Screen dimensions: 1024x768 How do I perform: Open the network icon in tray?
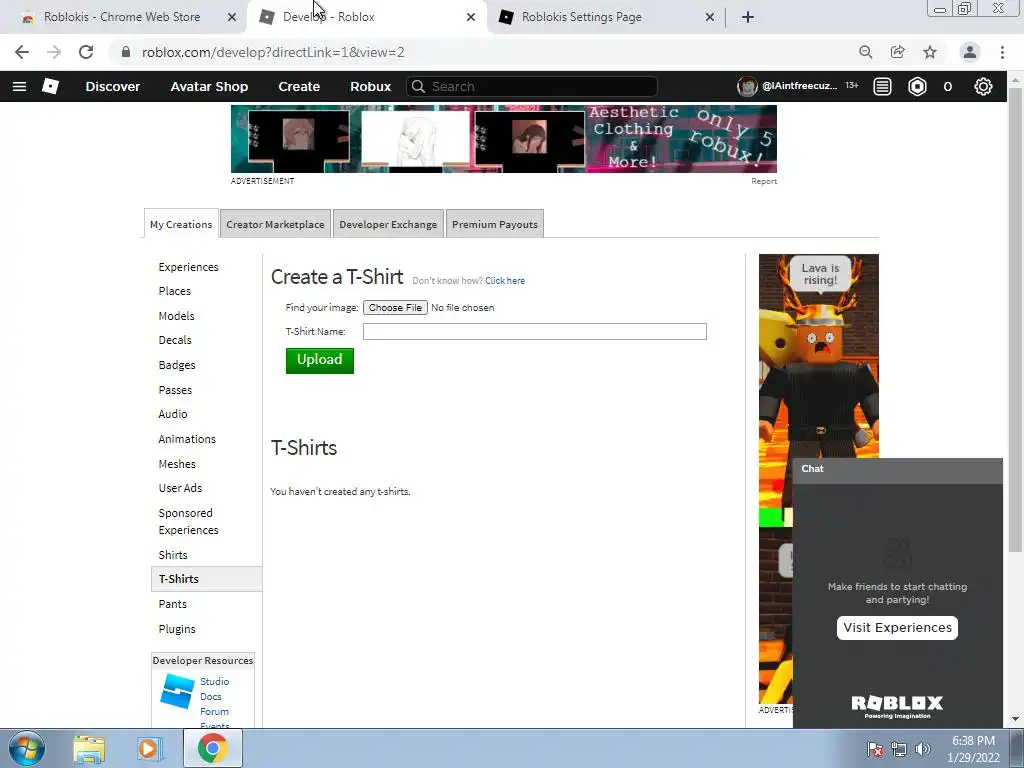pos(899,749)
